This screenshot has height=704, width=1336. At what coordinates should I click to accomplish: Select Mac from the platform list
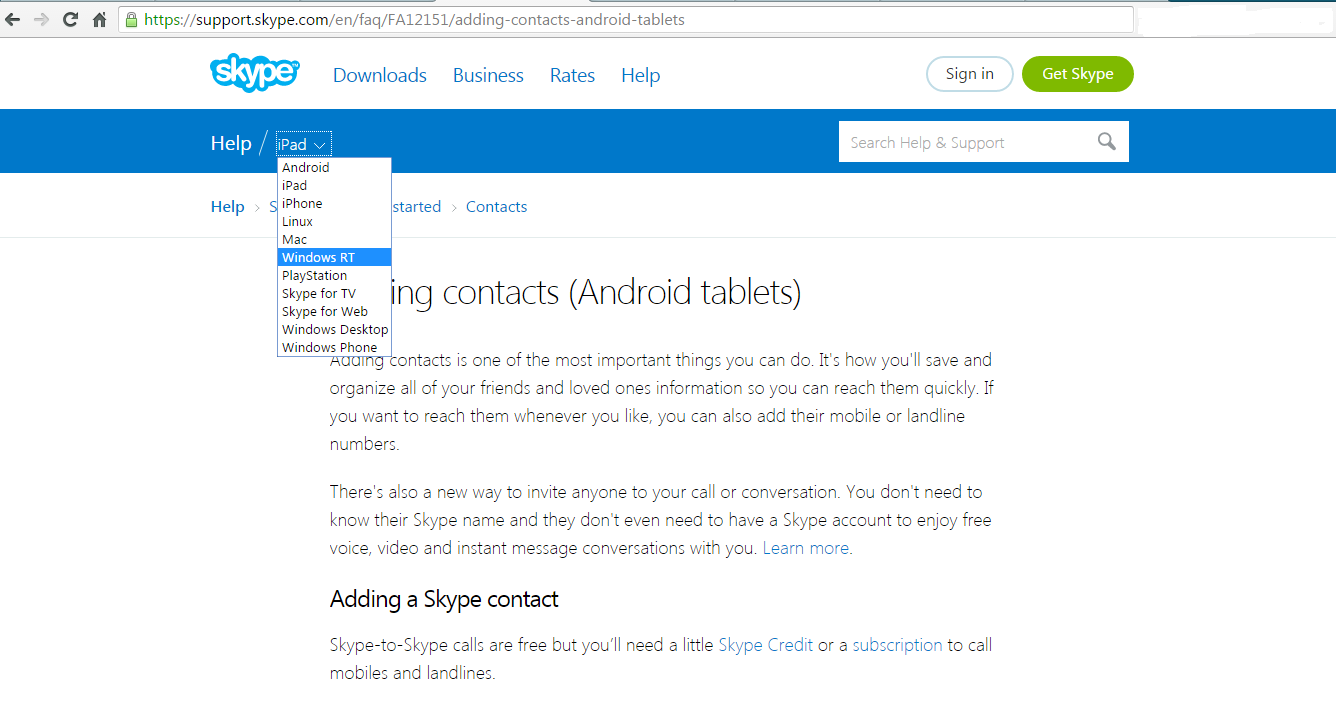pyautogui.click(x=334, y=240)
